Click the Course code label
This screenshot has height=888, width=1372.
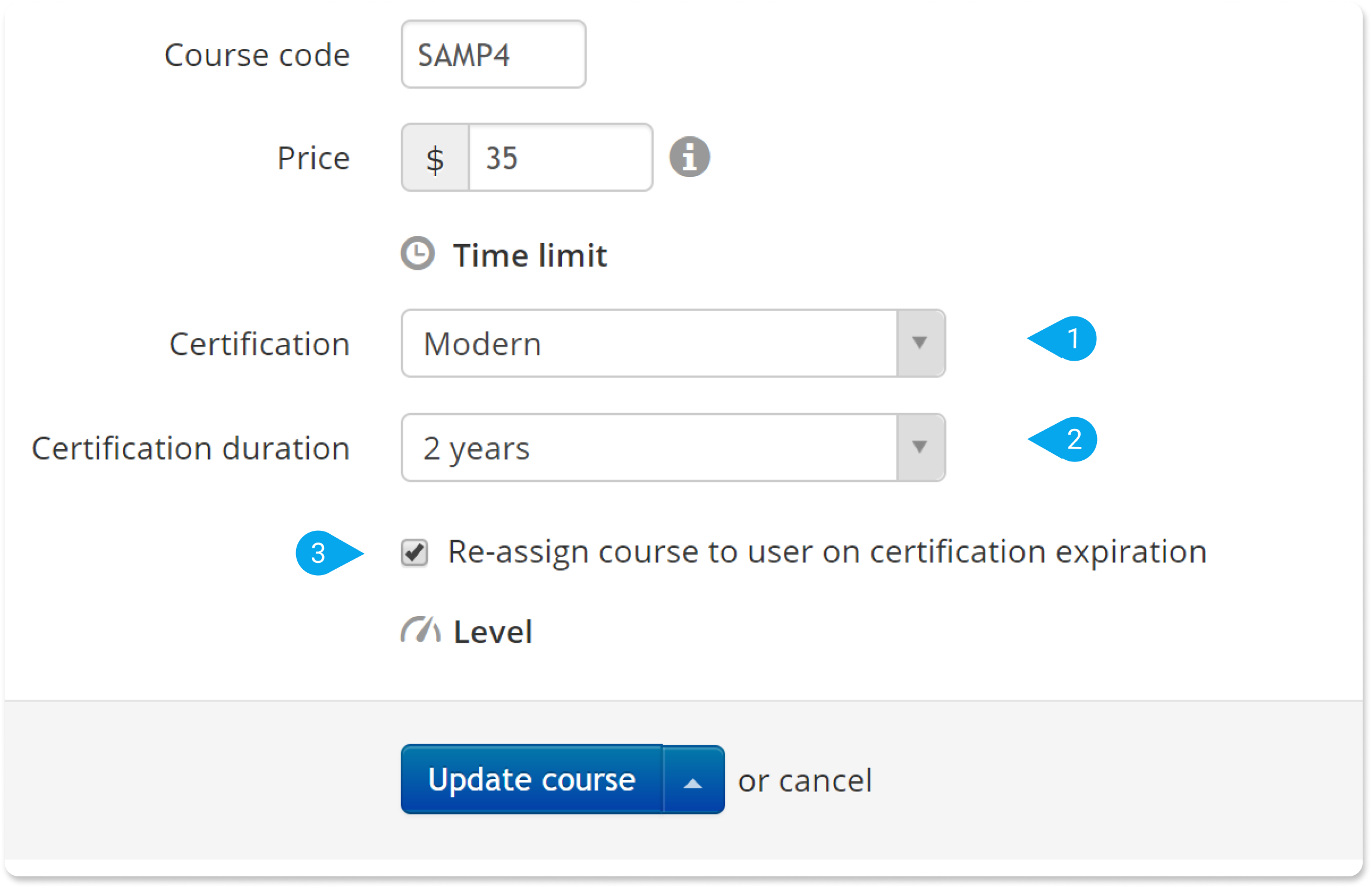pos(257,55)
